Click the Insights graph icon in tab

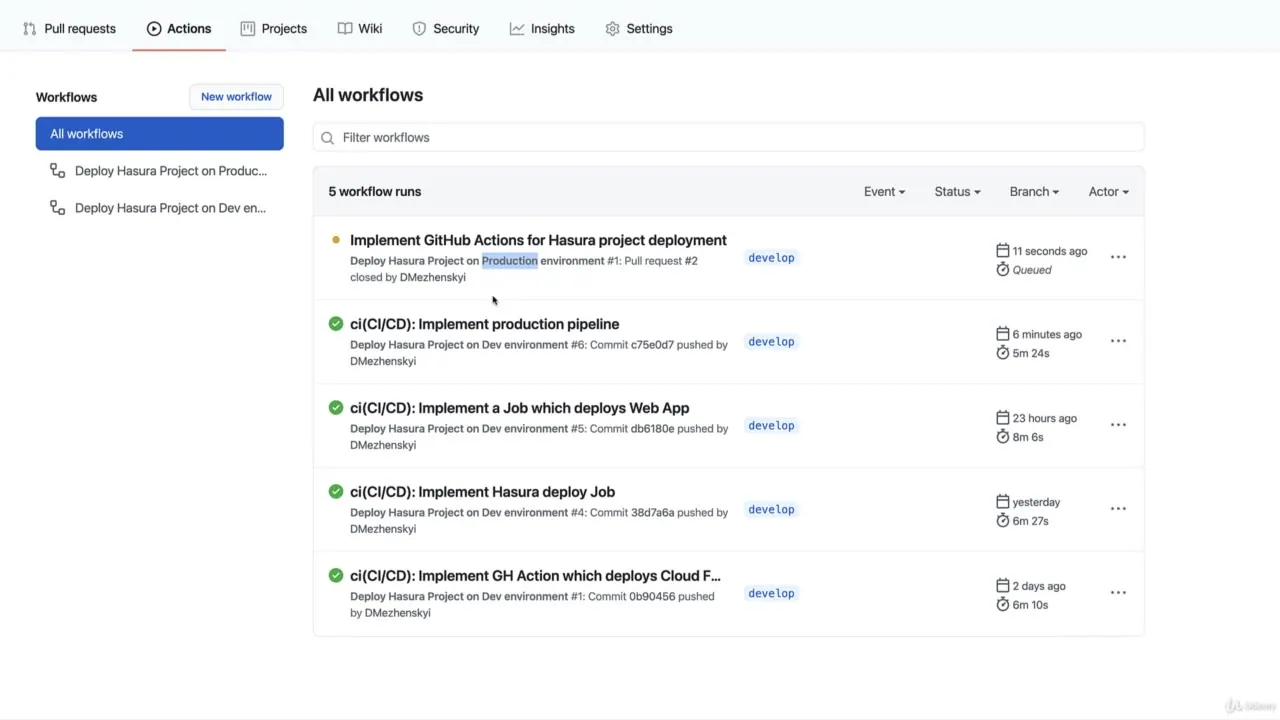[x=517, y=29]
